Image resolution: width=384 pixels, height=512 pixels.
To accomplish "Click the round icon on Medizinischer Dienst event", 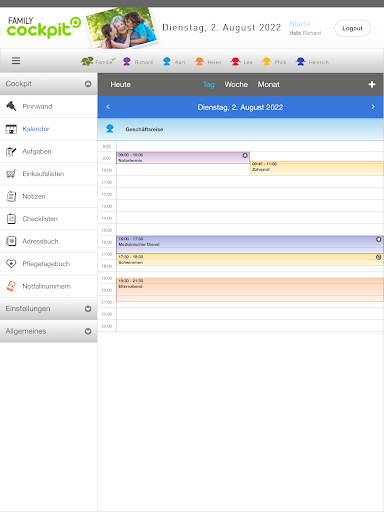I will point(379,239).
